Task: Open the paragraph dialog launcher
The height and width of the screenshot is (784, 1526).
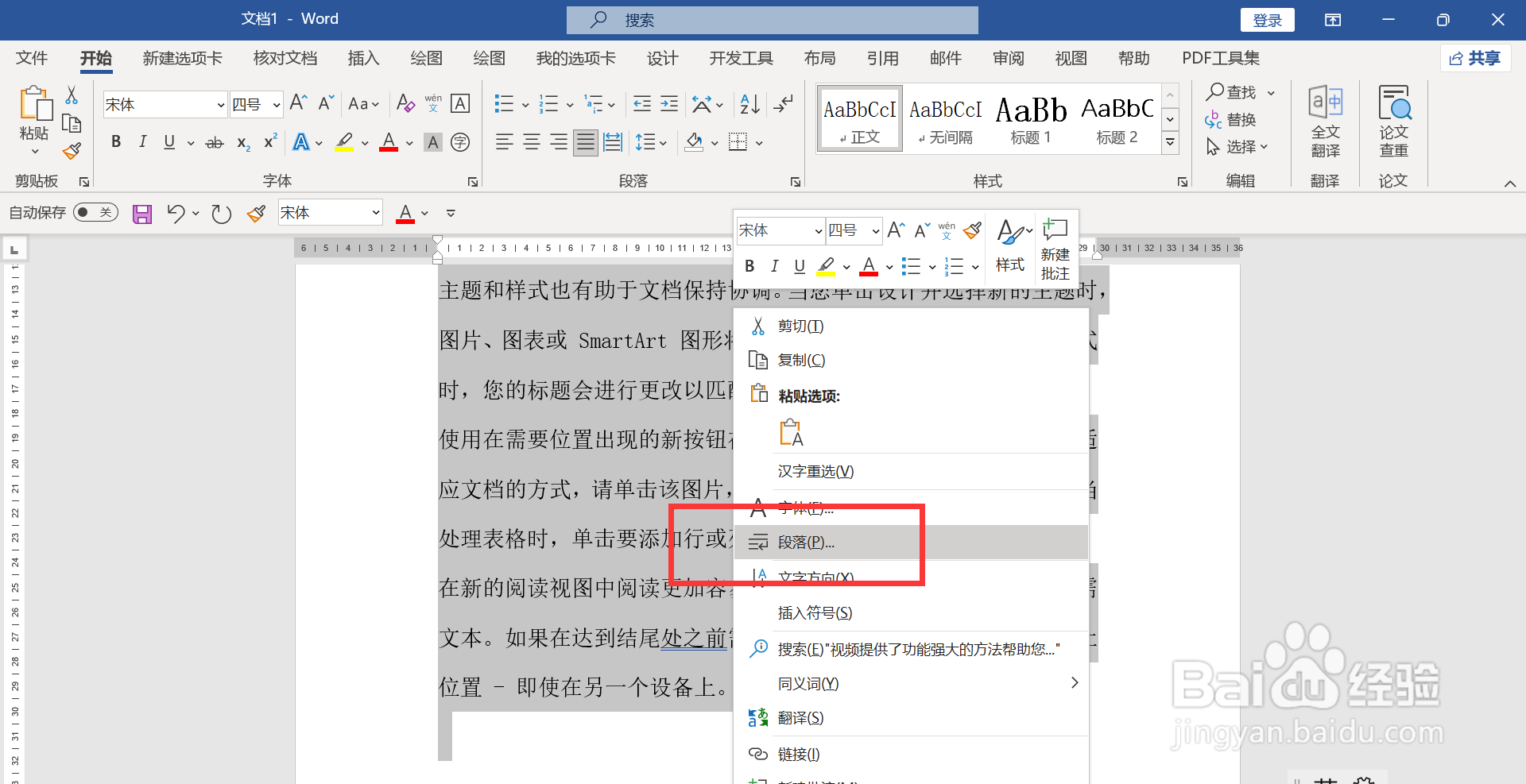Action: point(795,182)
